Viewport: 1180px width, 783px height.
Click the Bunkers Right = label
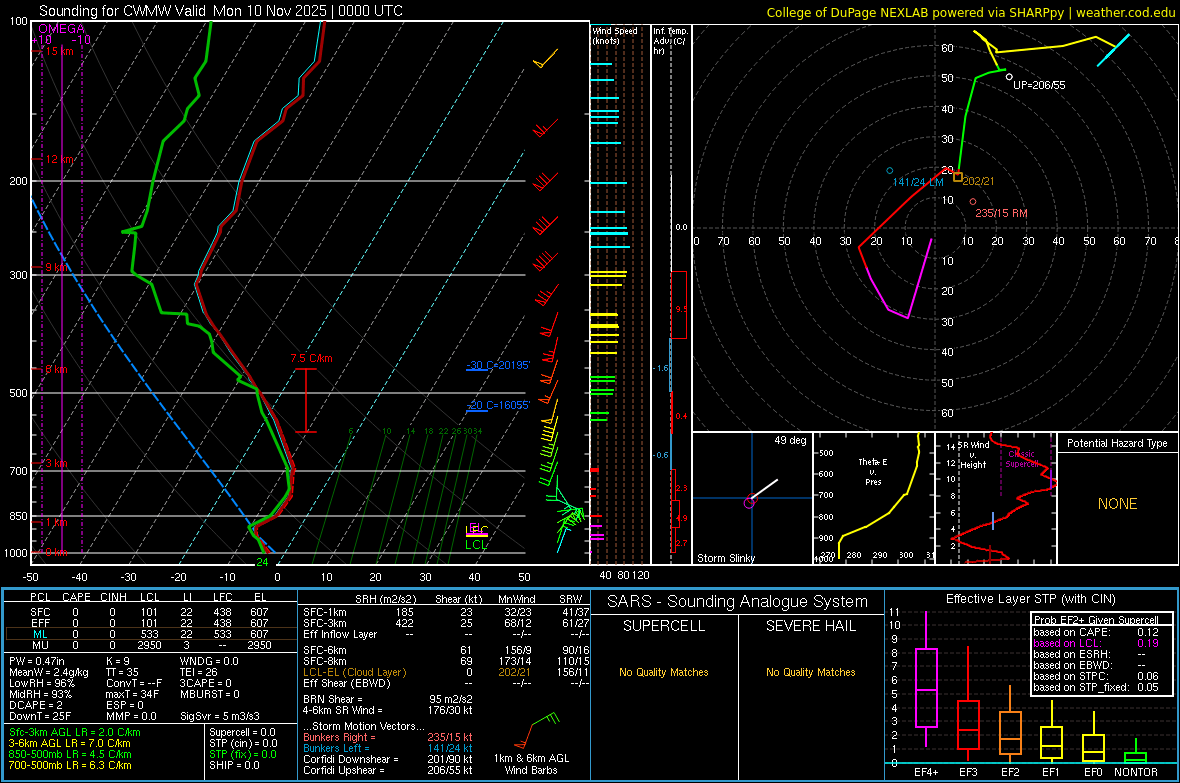338,737
